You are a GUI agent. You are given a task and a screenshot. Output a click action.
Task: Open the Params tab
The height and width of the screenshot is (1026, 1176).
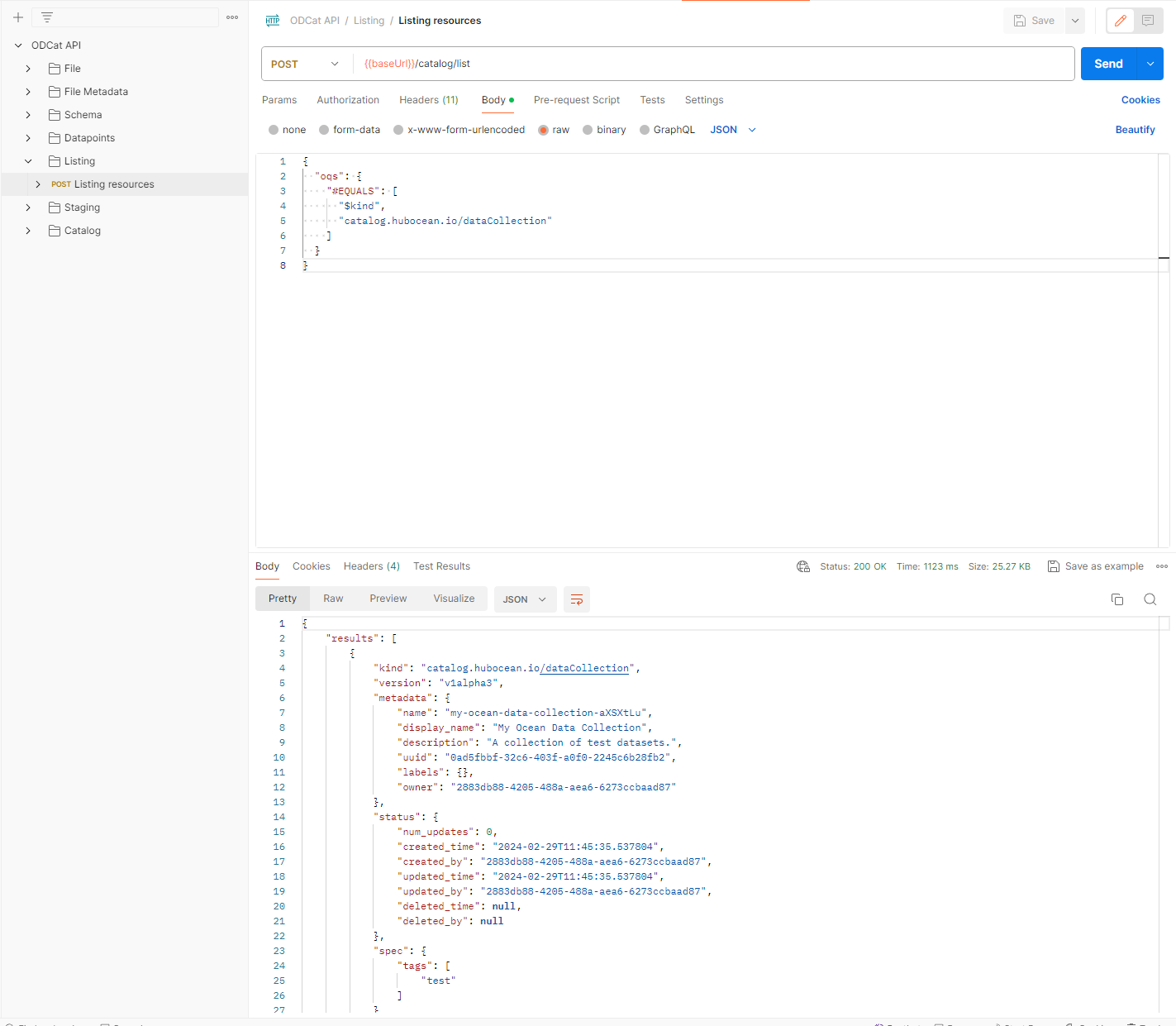click(x=279, y=100)
